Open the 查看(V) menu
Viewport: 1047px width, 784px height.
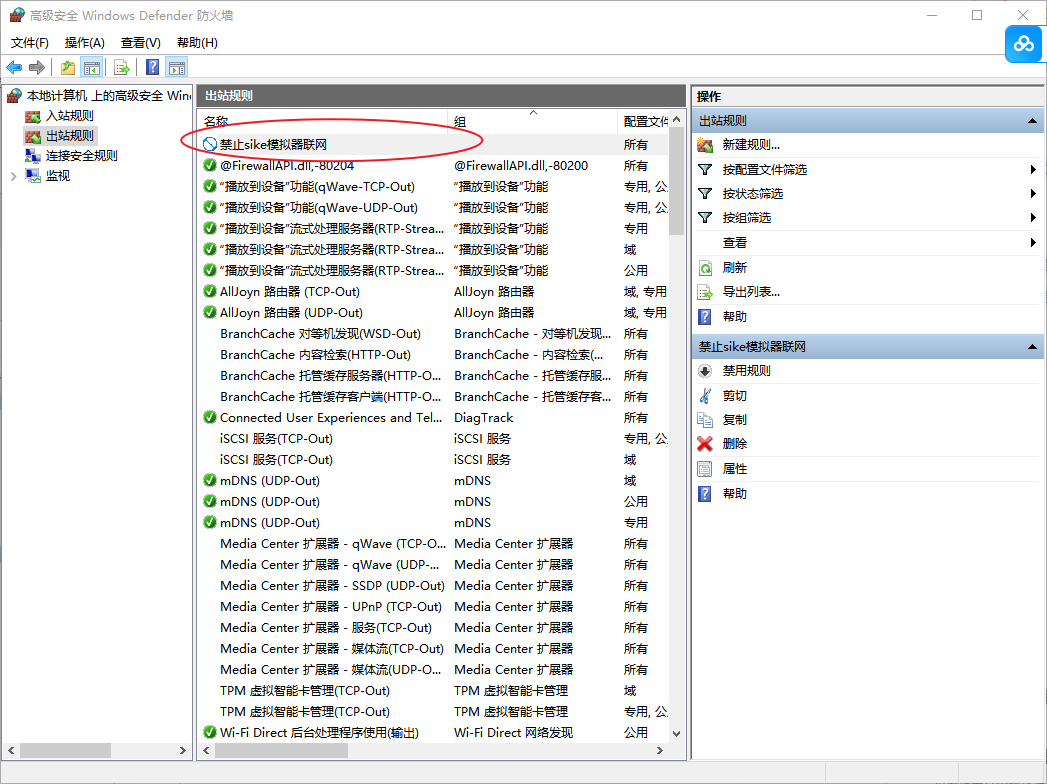[x=141, y=43]
